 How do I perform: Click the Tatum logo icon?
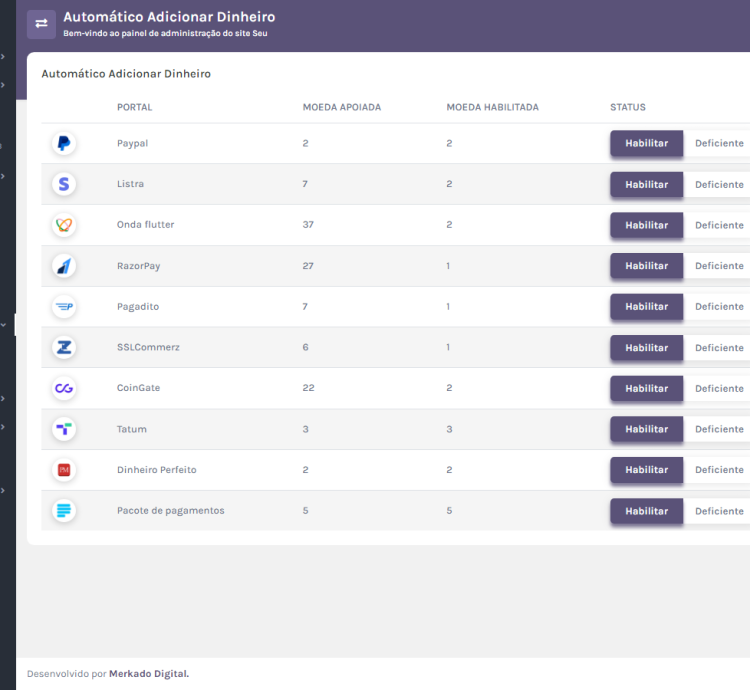click(x=64, y=429)
